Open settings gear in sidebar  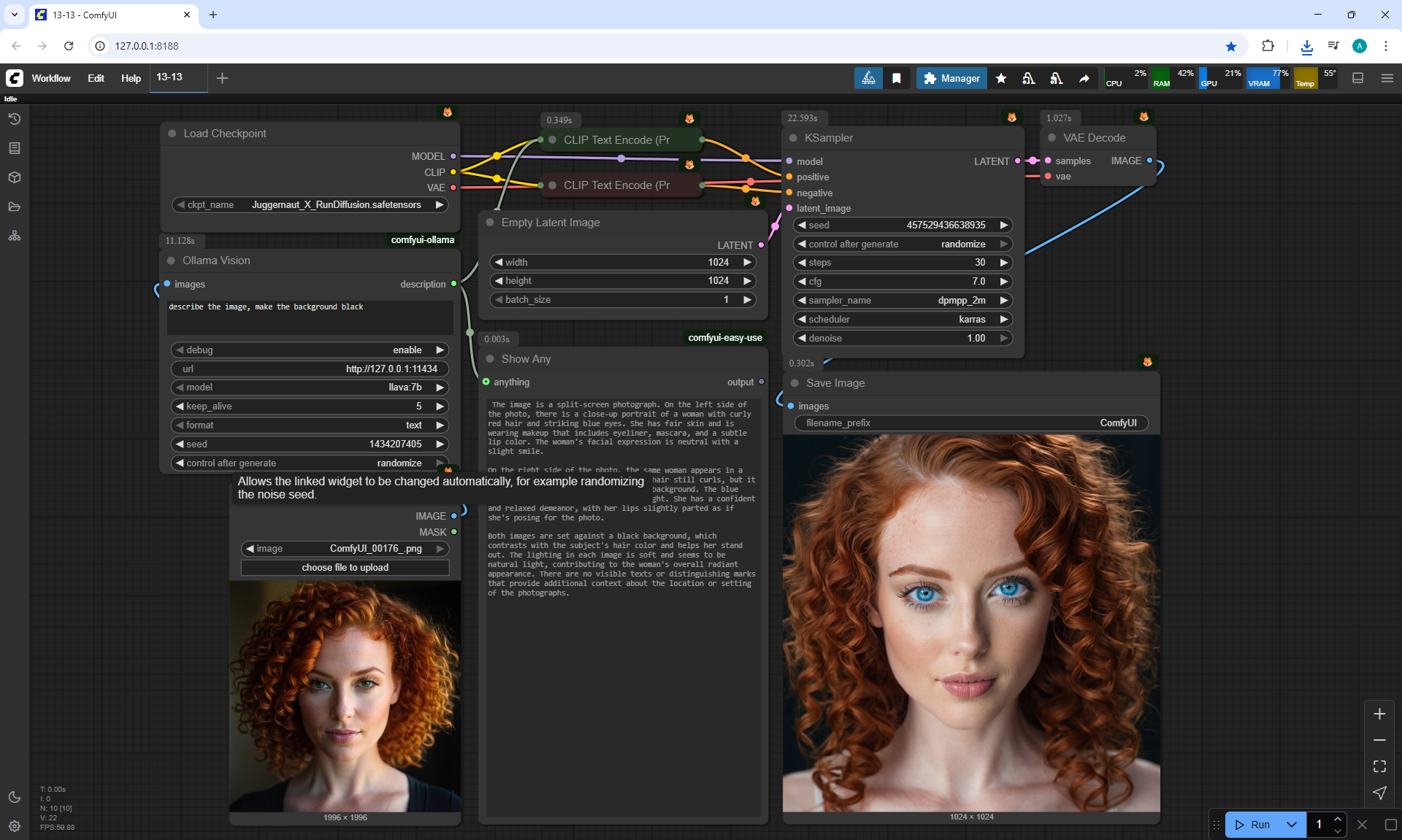pyautogui.click(x=15, y=826)
